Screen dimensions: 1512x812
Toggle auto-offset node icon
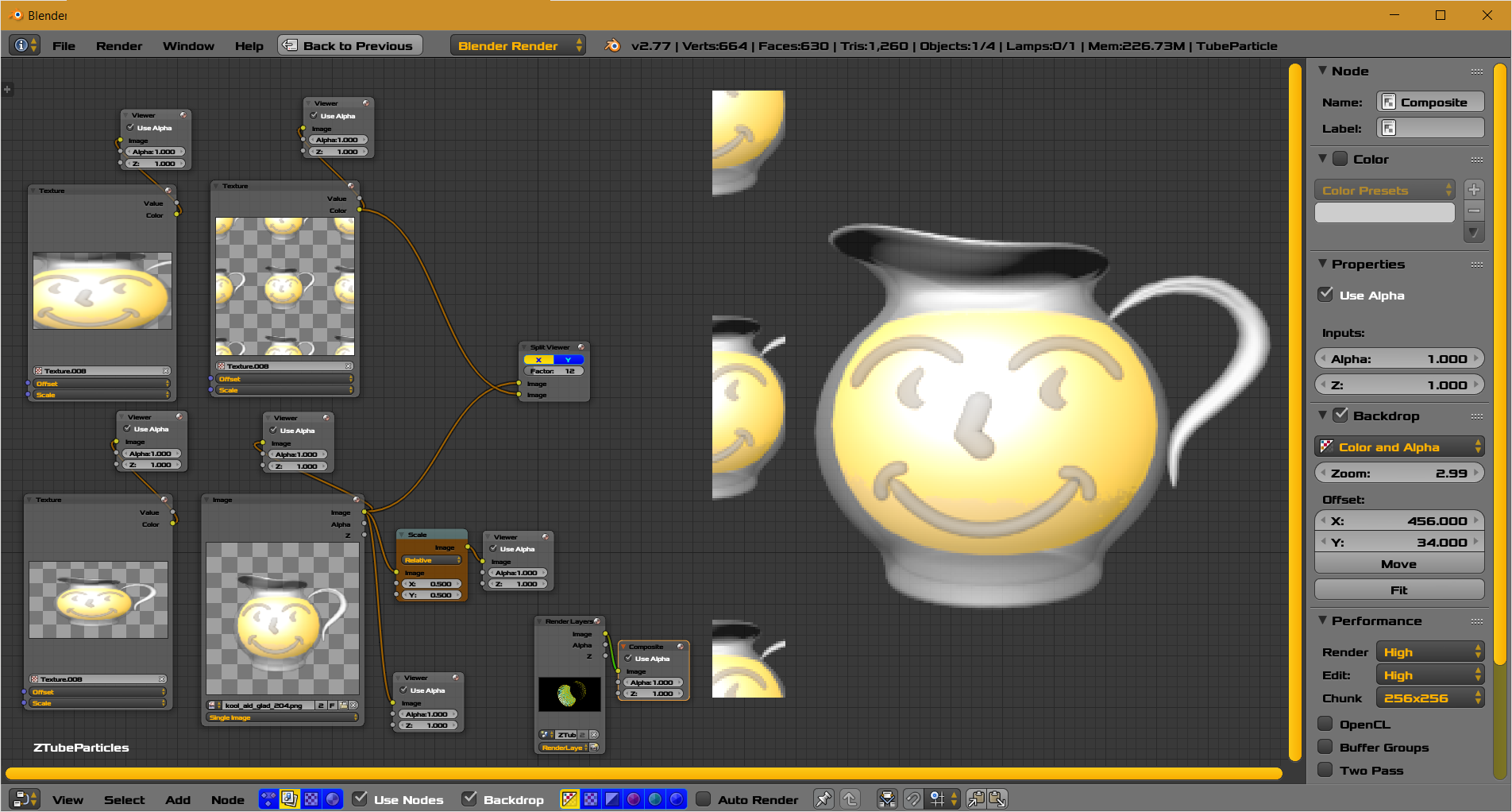pyautogui.click(x=887, y=799)
